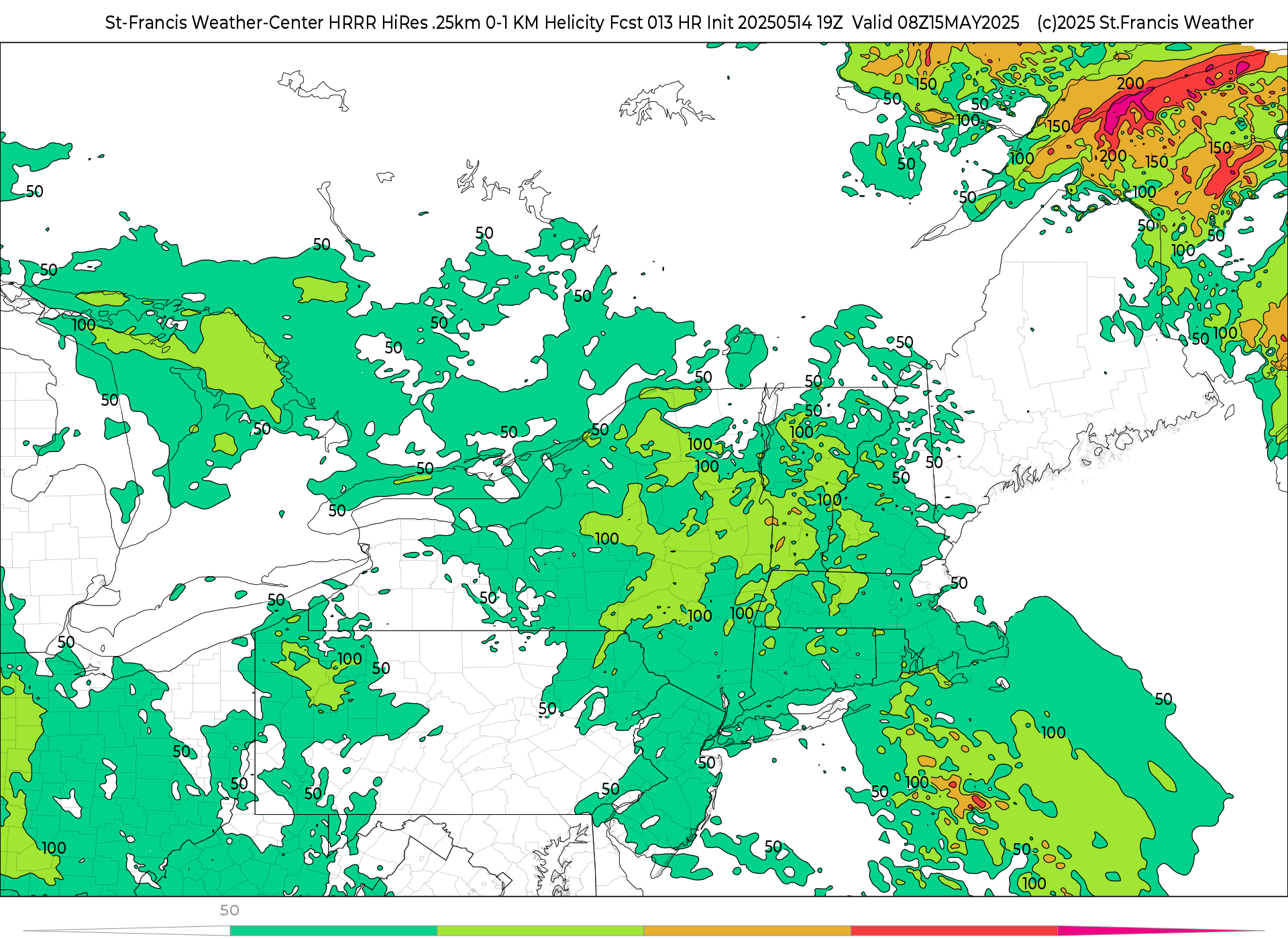Click the red segment of the color bar
The height and width of the screenshot is (939, 1288).
coord(955,931)
